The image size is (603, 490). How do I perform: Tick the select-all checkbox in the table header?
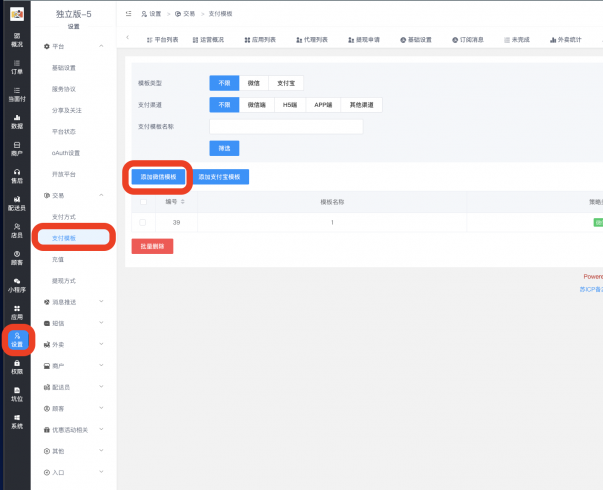[142, 201]
